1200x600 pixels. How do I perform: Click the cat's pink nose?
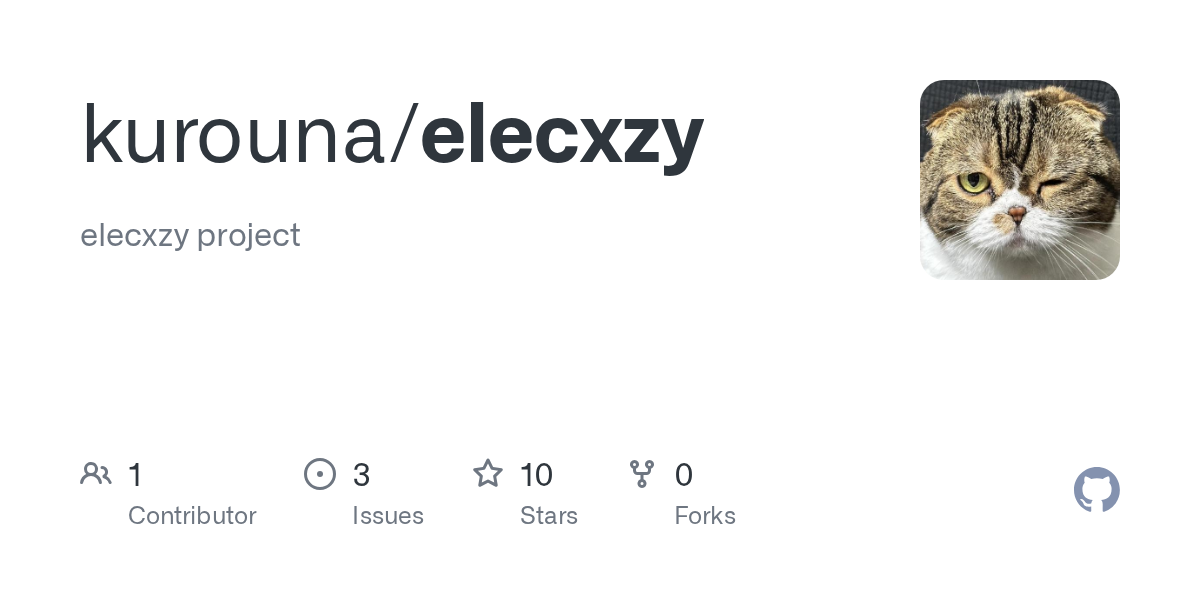[1015, 213]
